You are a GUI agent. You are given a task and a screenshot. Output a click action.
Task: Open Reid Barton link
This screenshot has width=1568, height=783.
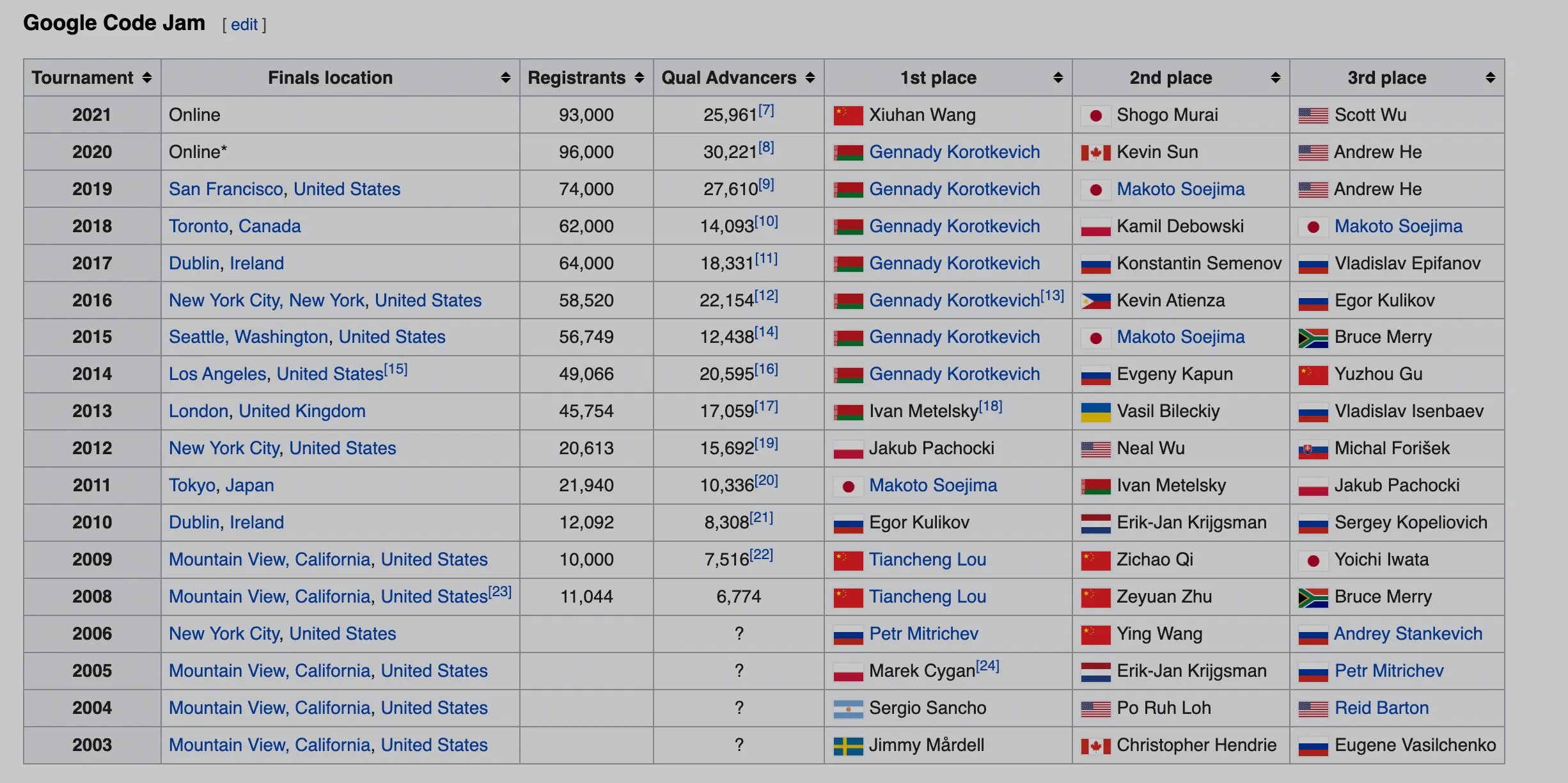click(x=1381, y=708)
